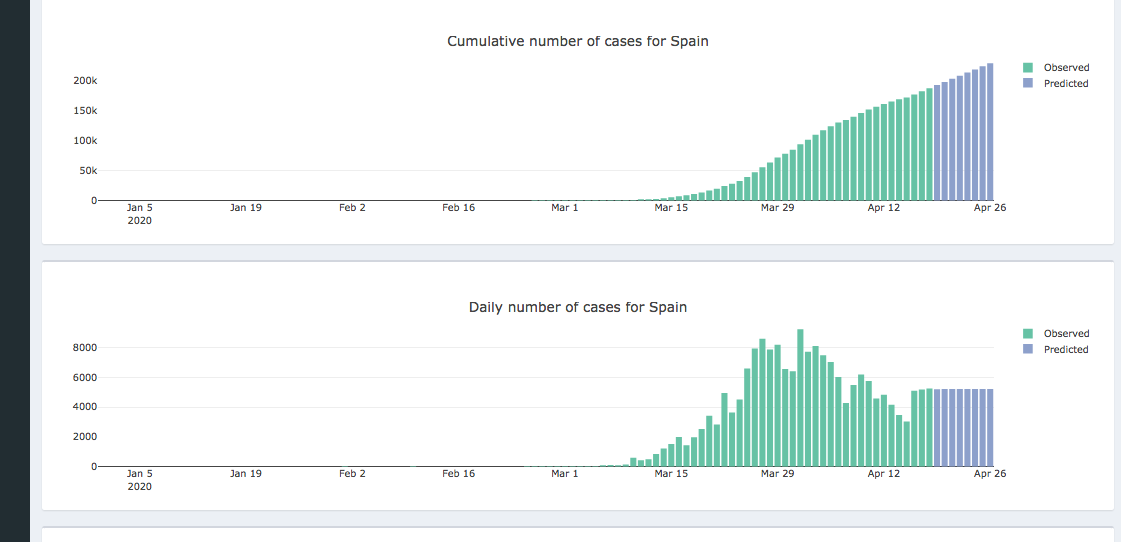Image resolution: width=1121 pixels, height=542 pixels.
Task: Click purple Predicted swatch in daily chart legend
Action: [x=1028, y=350]
